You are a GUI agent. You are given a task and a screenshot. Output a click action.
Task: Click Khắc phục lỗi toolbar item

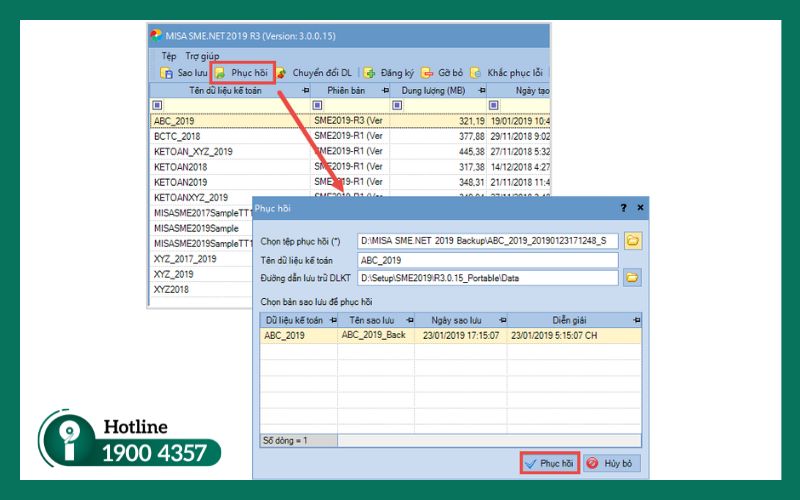coord(507,73)
